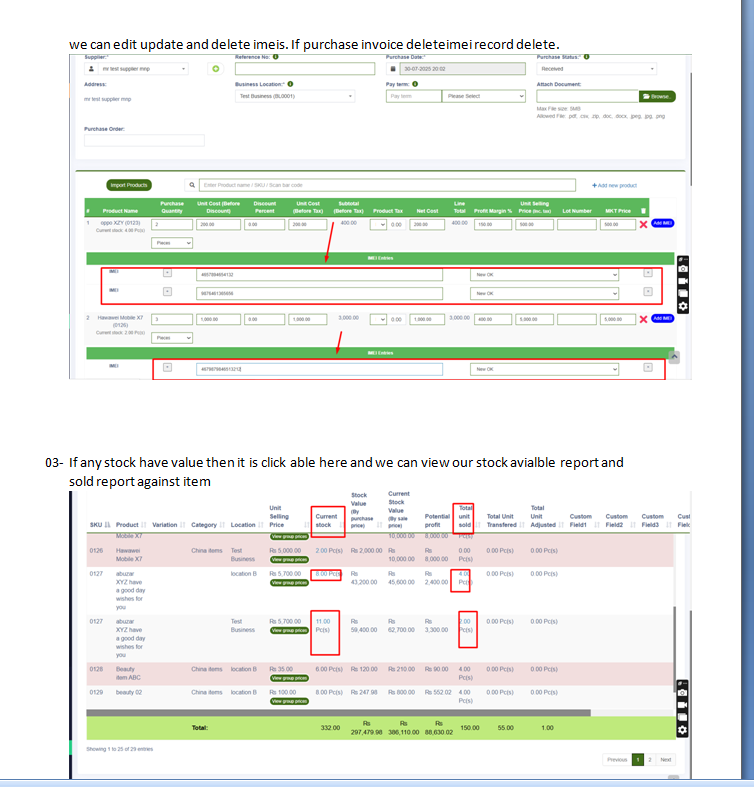
Task: Click the camera icon in the upper floating toolbar
Action: tap(683, 270)
